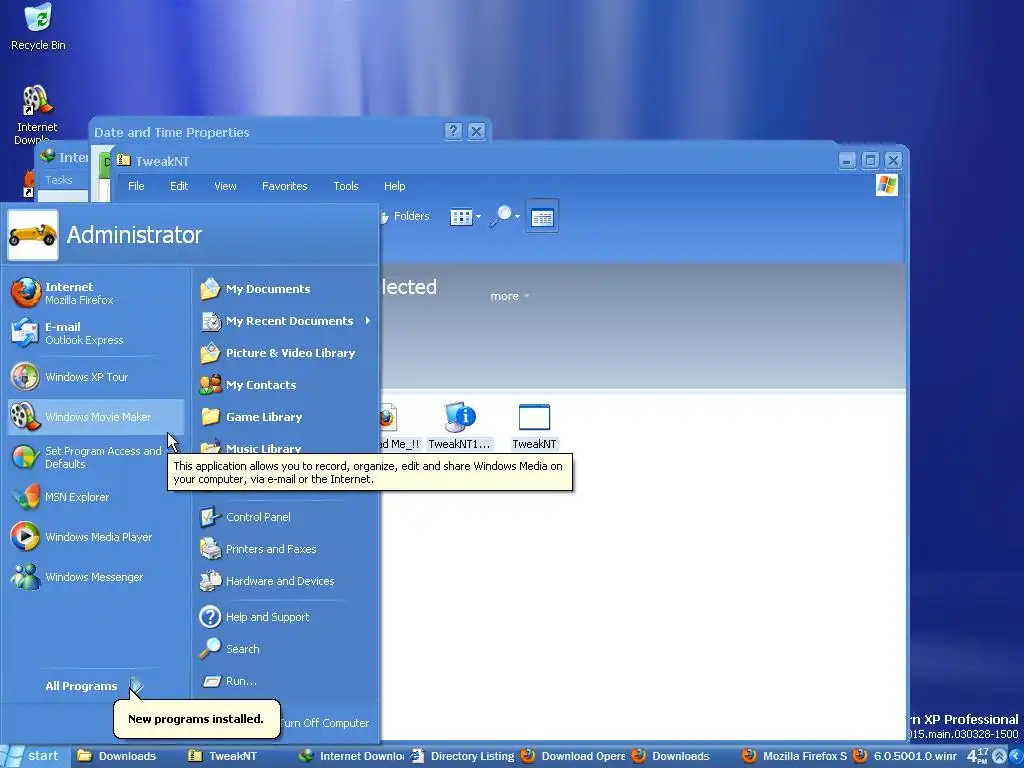Toggle the Folders pane button
This screenshot has width=1024, height=768.
coord(405,216)
